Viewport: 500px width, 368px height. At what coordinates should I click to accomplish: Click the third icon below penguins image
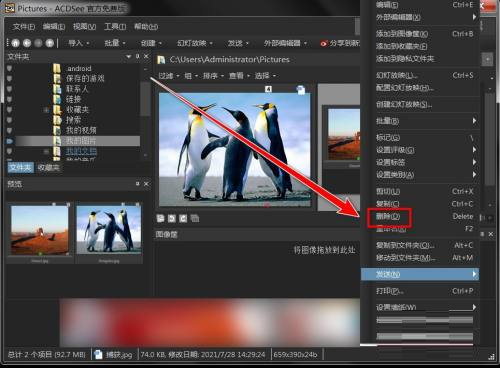coord(183,218)
